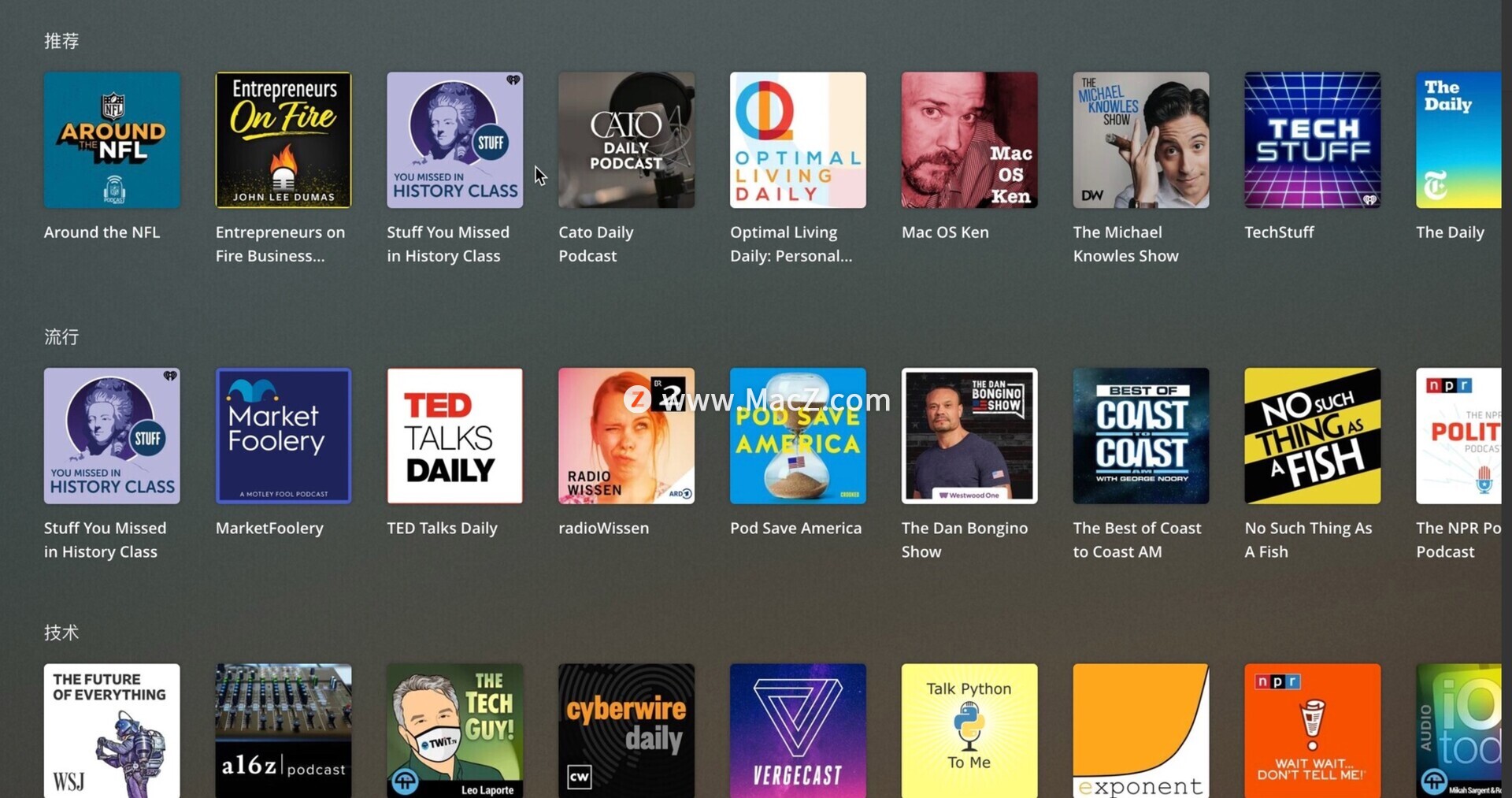Open the TechStuff podcast cover
This screenshot has height=798, width=1512.
pos(1312,140)
